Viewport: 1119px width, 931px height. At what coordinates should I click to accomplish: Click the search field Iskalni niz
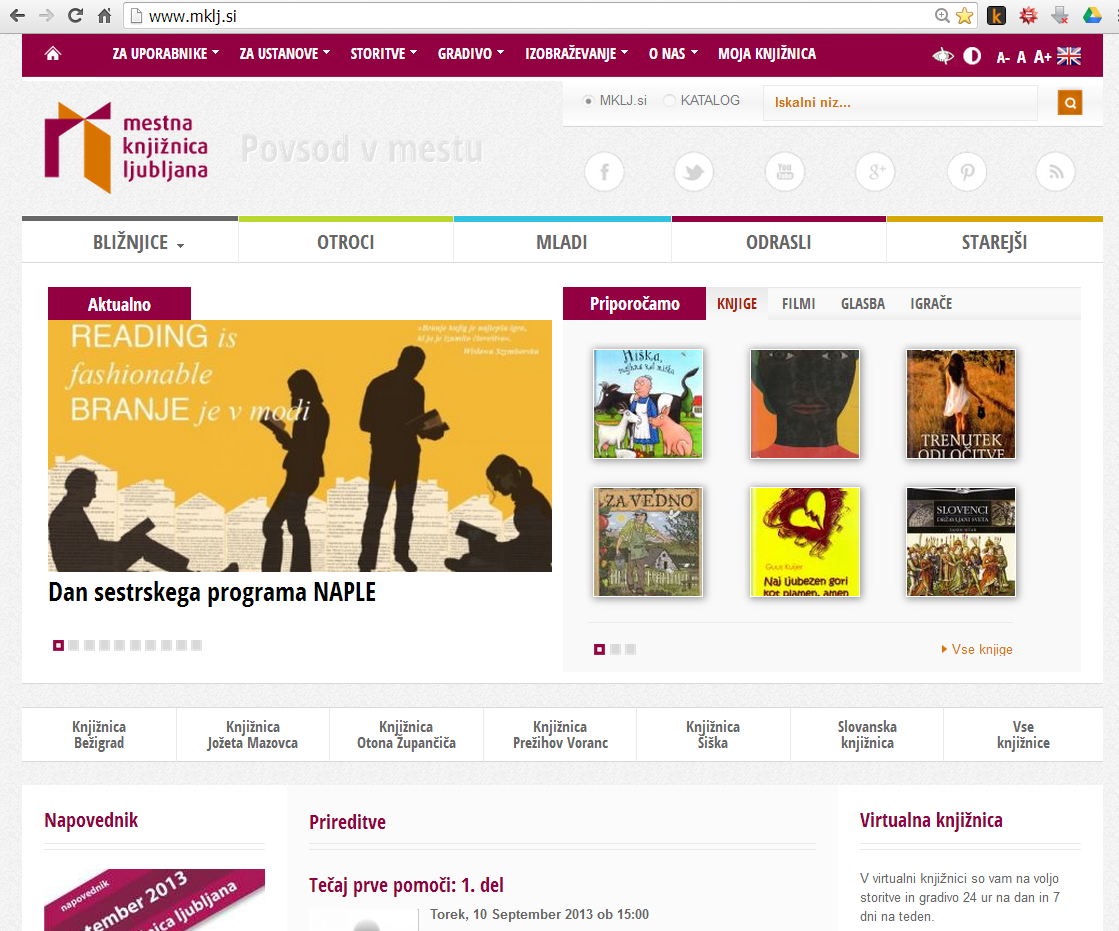click(901, 103)
